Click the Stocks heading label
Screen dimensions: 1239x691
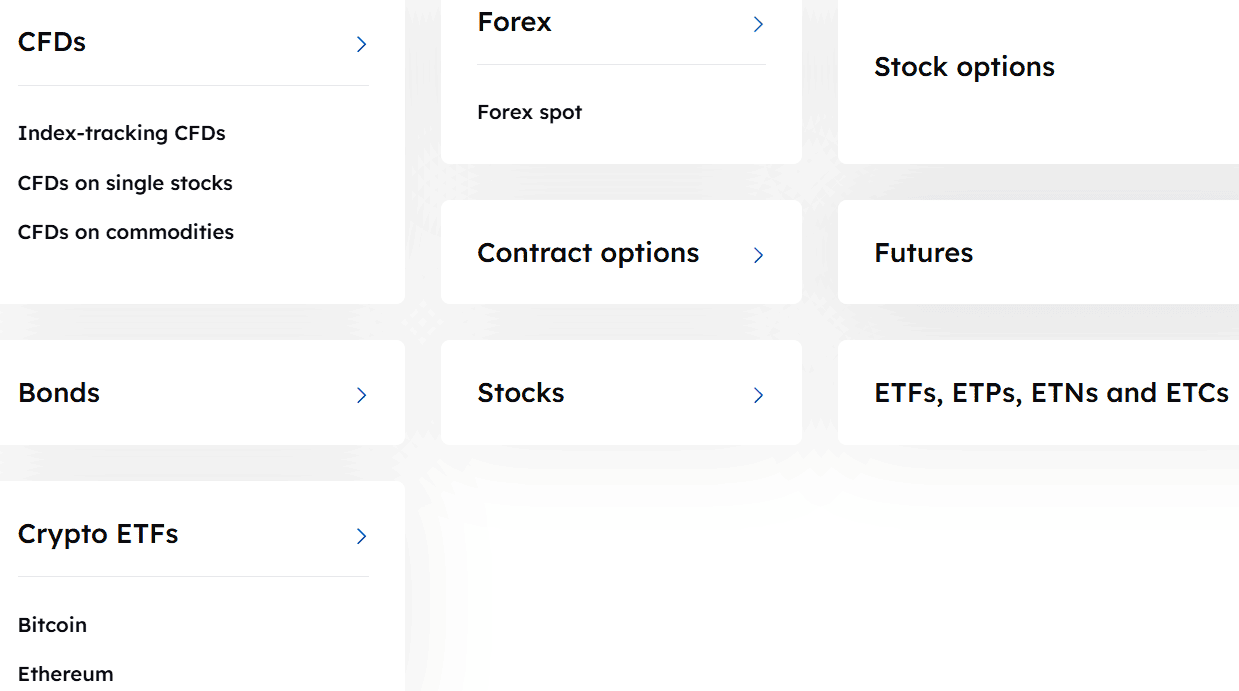click(520, 393)
